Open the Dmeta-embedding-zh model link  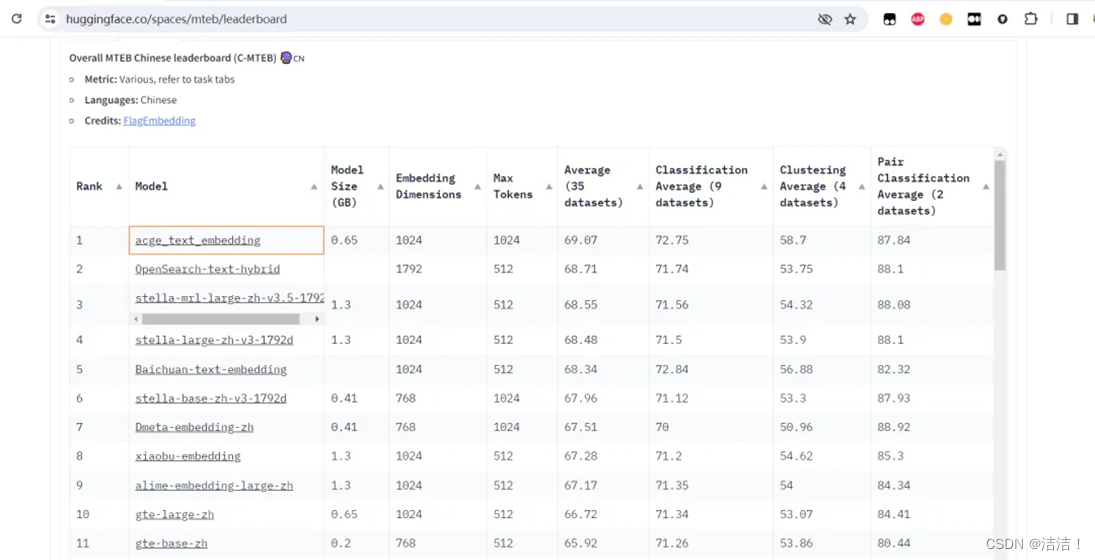coord(194,427)
